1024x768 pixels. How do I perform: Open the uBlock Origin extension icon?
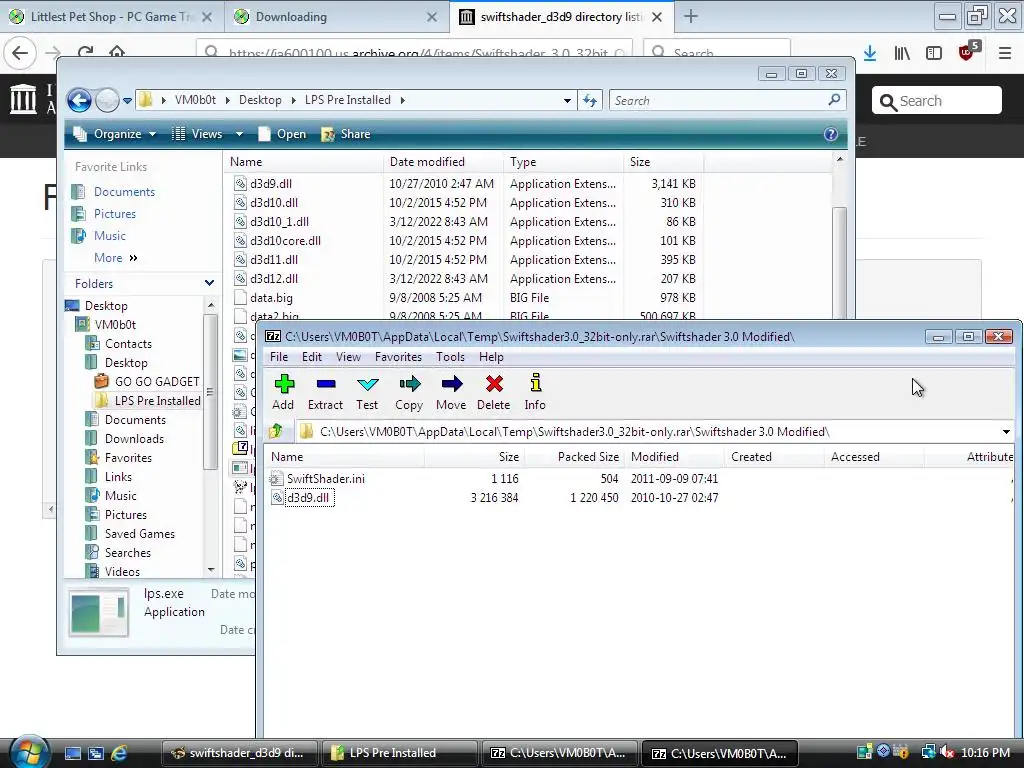pyautogui.click(x=967, y=52)
